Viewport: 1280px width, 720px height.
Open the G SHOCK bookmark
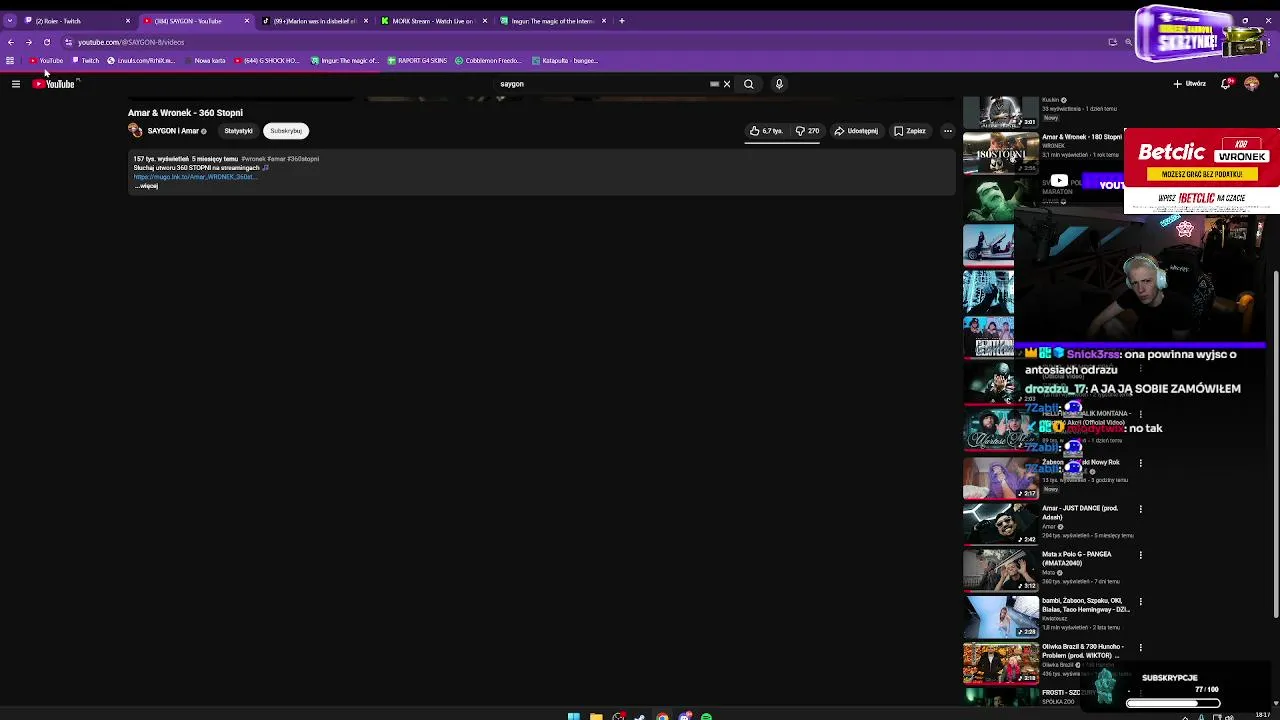[267, 61]
